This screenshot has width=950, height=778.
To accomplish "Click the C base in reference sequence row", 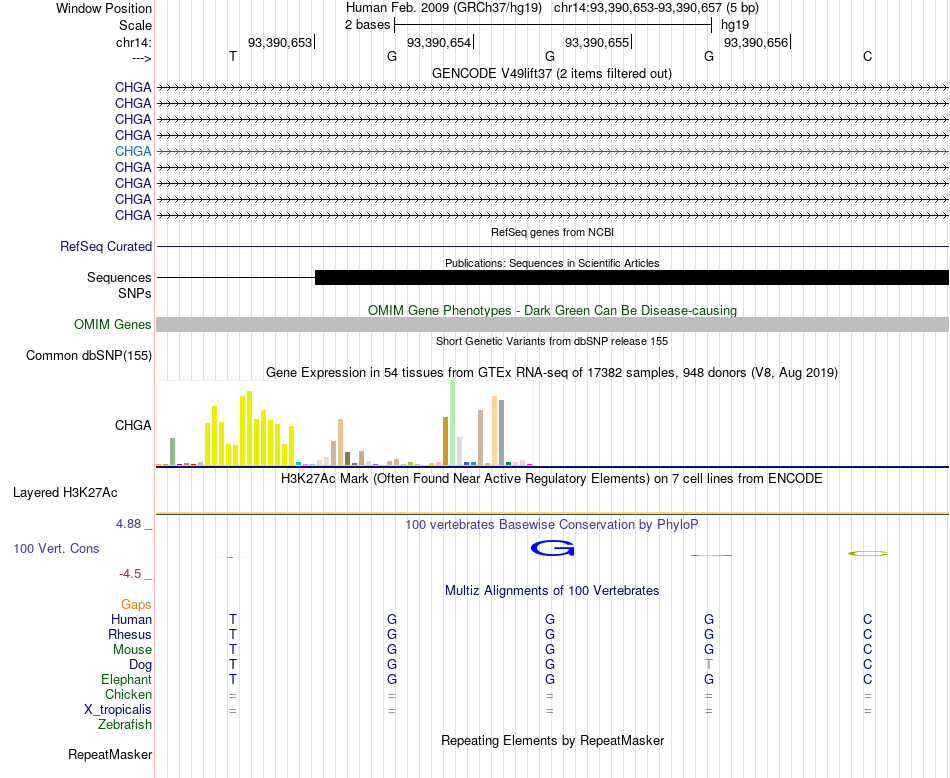I will point(868,56).
